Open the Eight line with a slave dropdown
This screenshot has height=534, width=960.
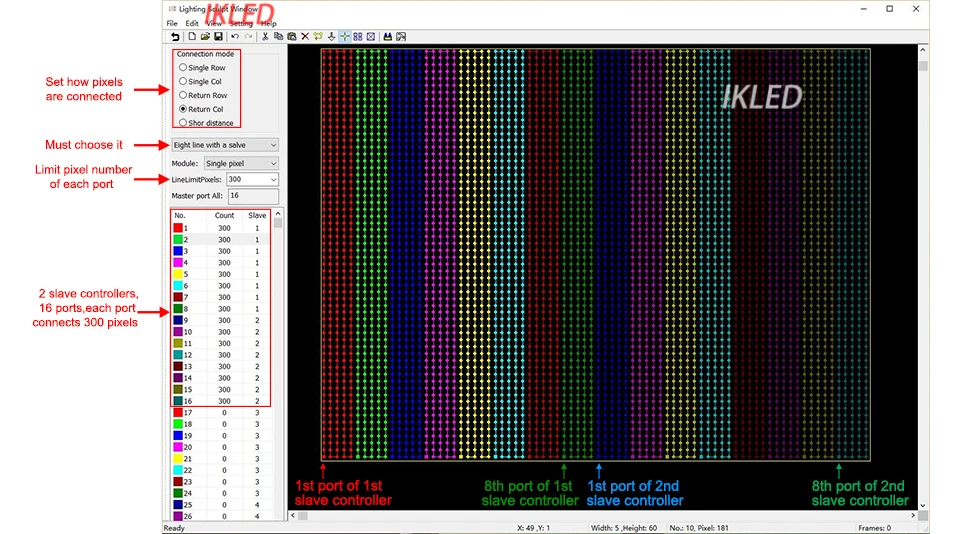(x=225, y=145)
